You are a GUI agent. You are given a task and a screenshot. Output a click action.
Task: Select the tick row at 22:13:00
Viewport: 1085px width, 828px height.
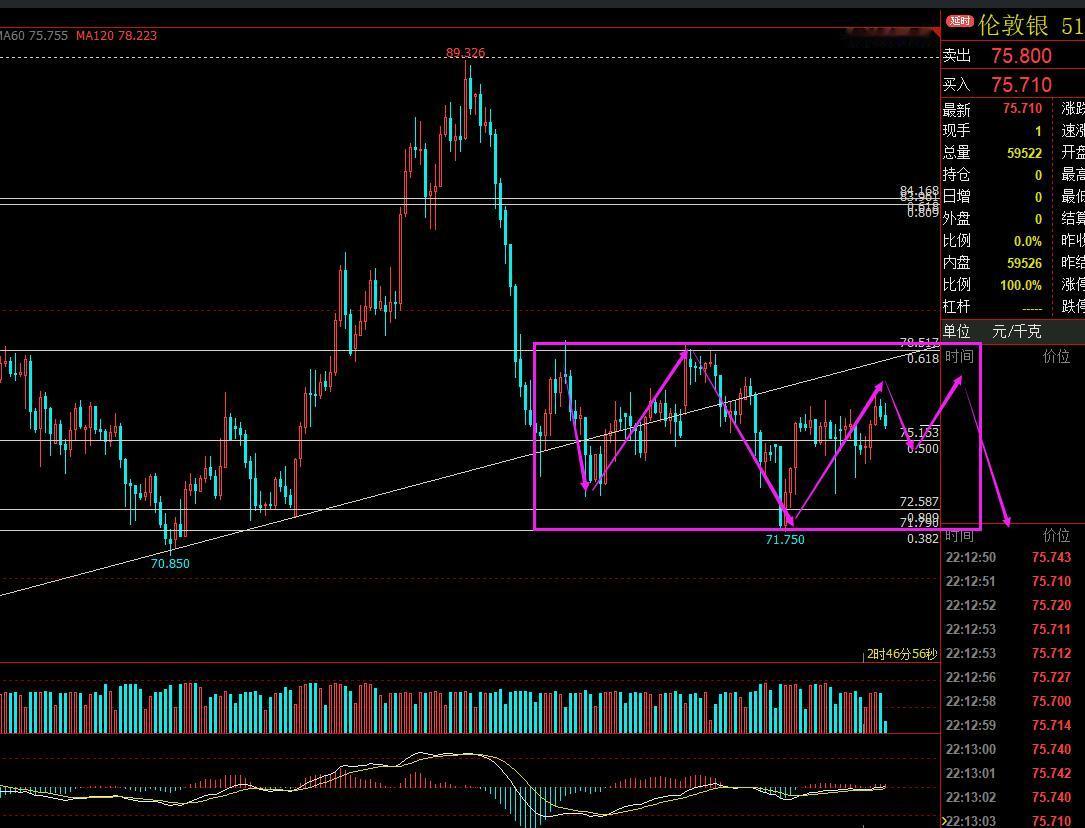pyautogui.click(x=1012, y=749)
